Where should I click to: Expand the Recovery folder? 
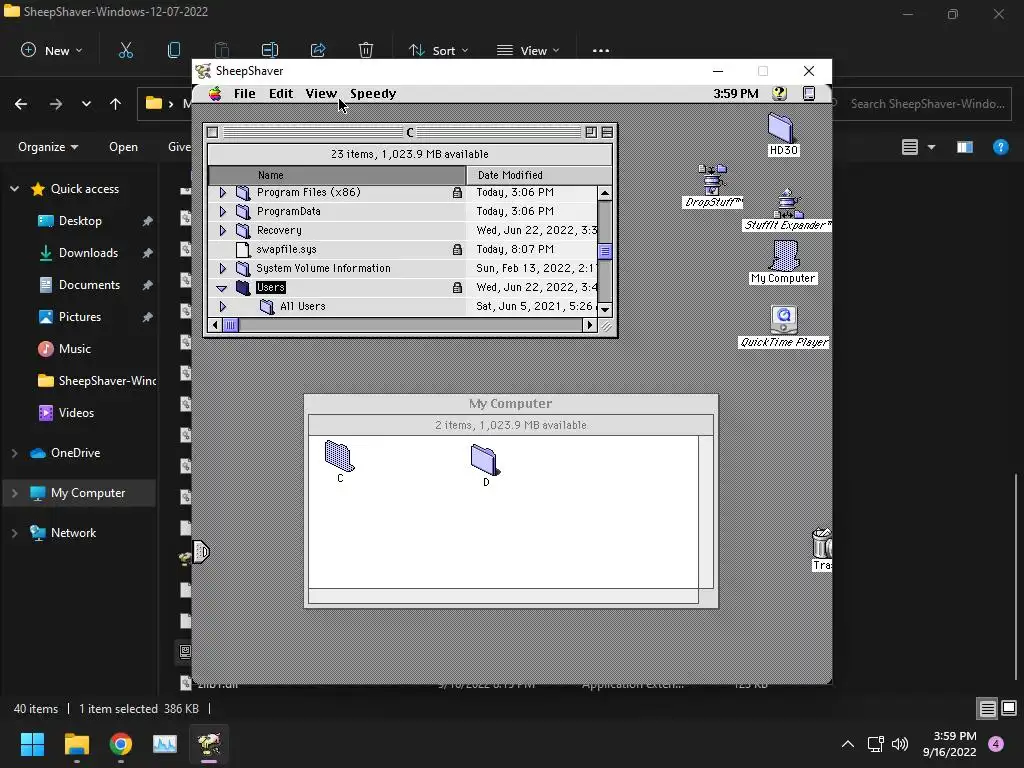tap(223, 231)
